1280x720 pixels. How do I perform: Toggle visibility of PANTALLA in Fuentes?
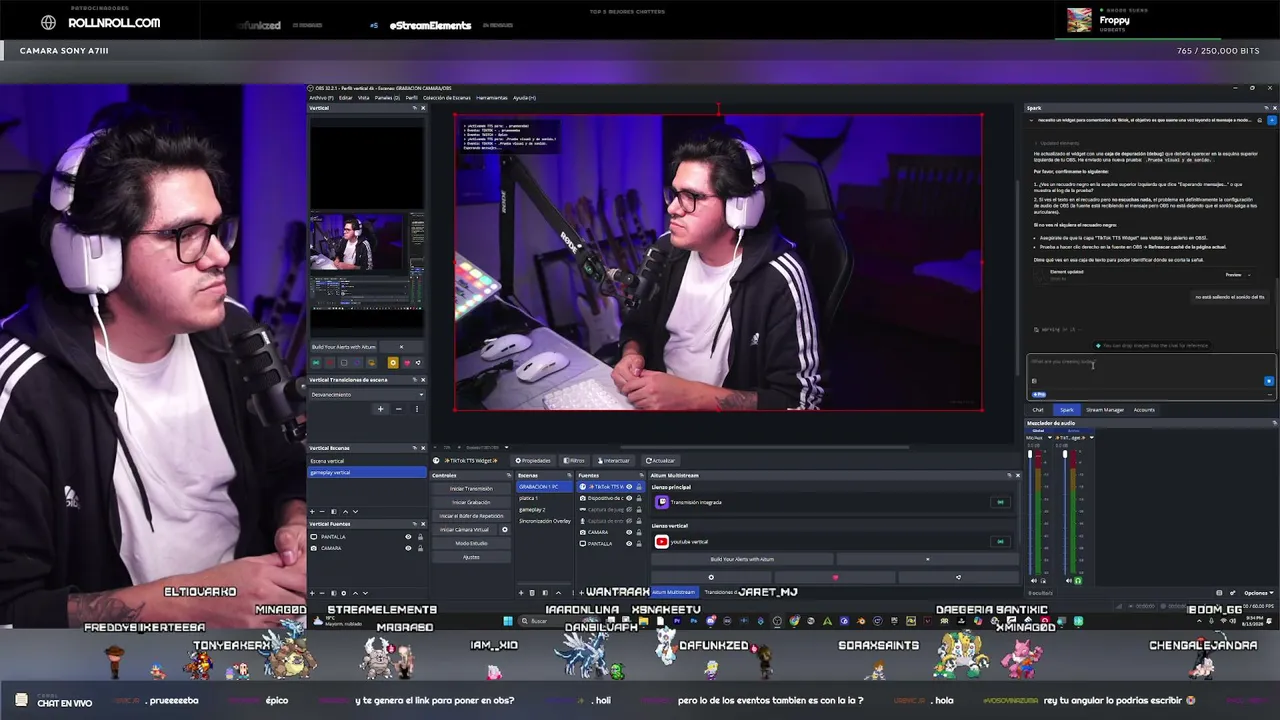pos(629,543)
